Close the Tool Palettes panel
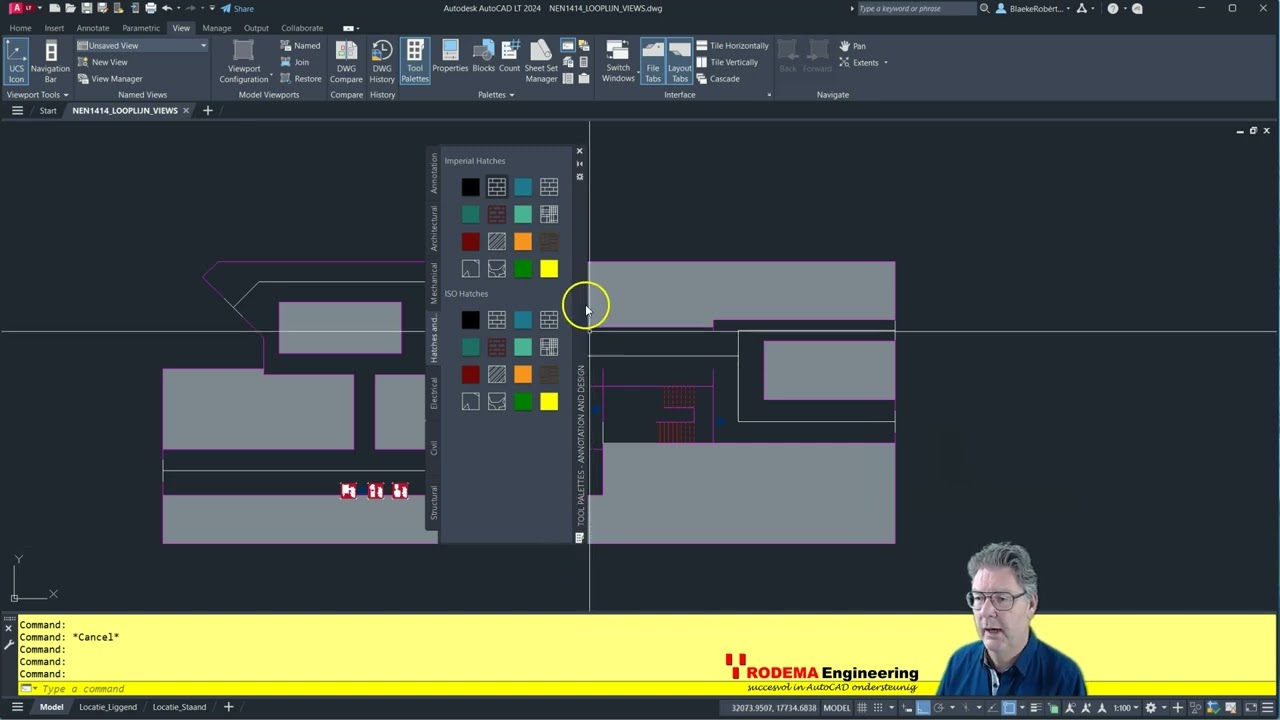Image resolution: width=1280 pixels, height=720 pixels. [579, 152]
